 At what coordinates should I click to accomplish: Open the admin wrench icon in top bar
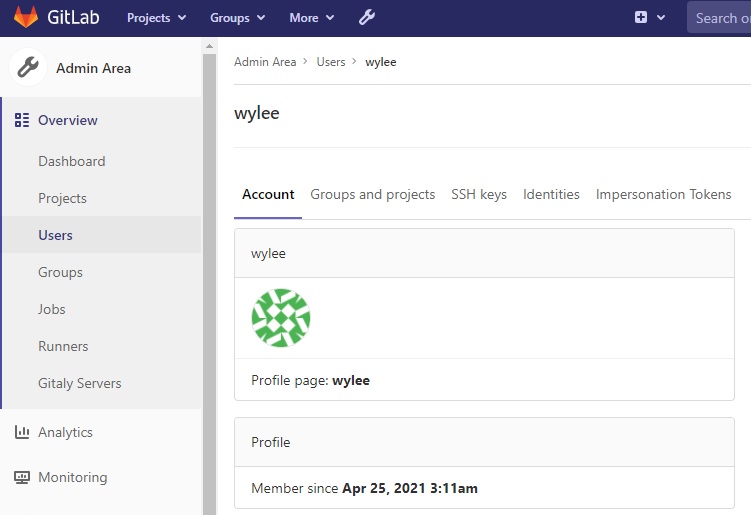(x=367, y=18)
